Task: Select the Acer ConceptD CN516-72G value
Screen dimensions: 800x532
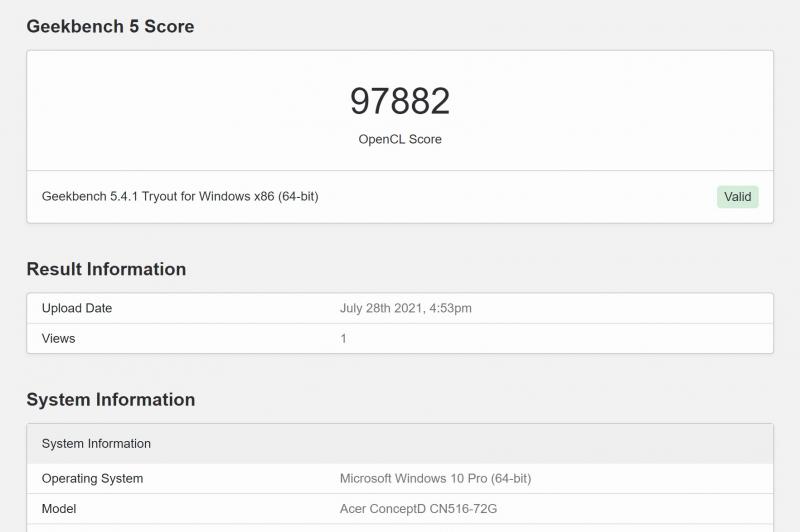Action: tap(418, 509)
